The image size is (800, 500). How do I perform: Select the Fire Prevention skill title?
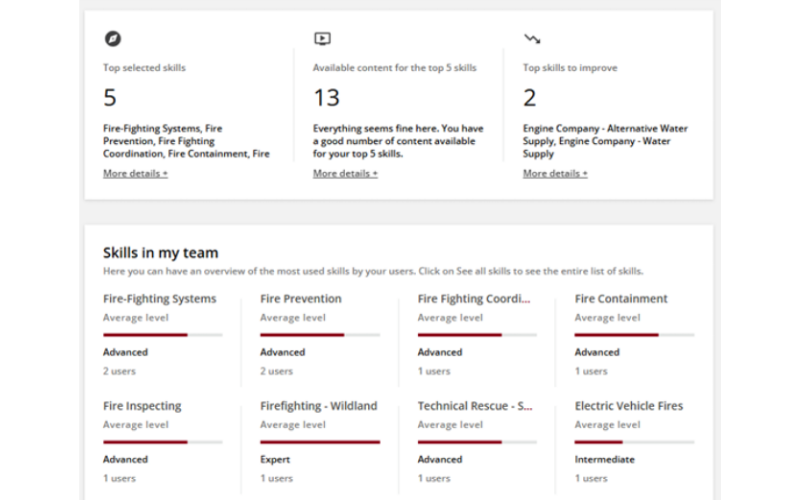[x=301, y=299]
